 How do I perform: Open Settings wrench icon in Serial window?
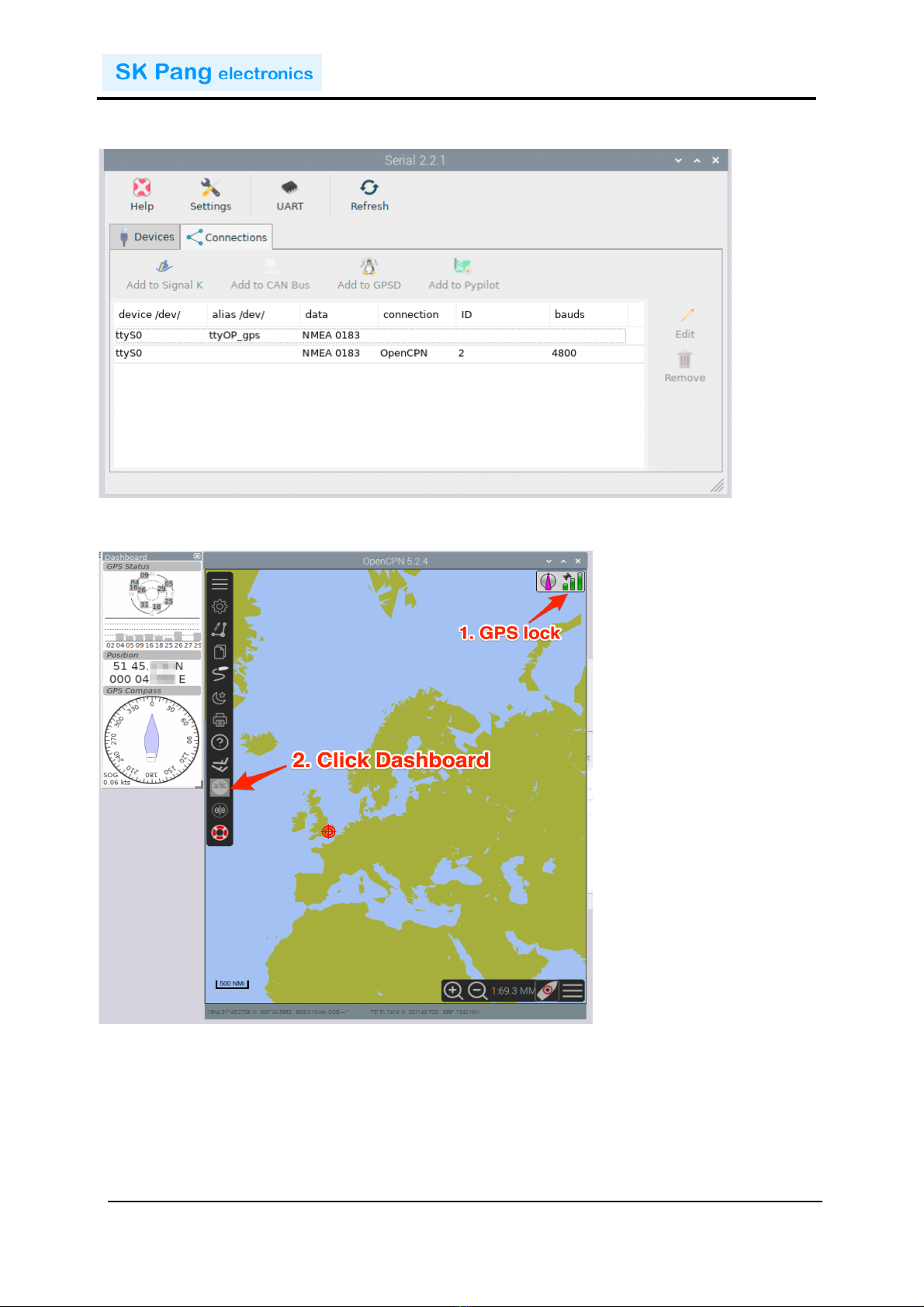pos(210,195)
